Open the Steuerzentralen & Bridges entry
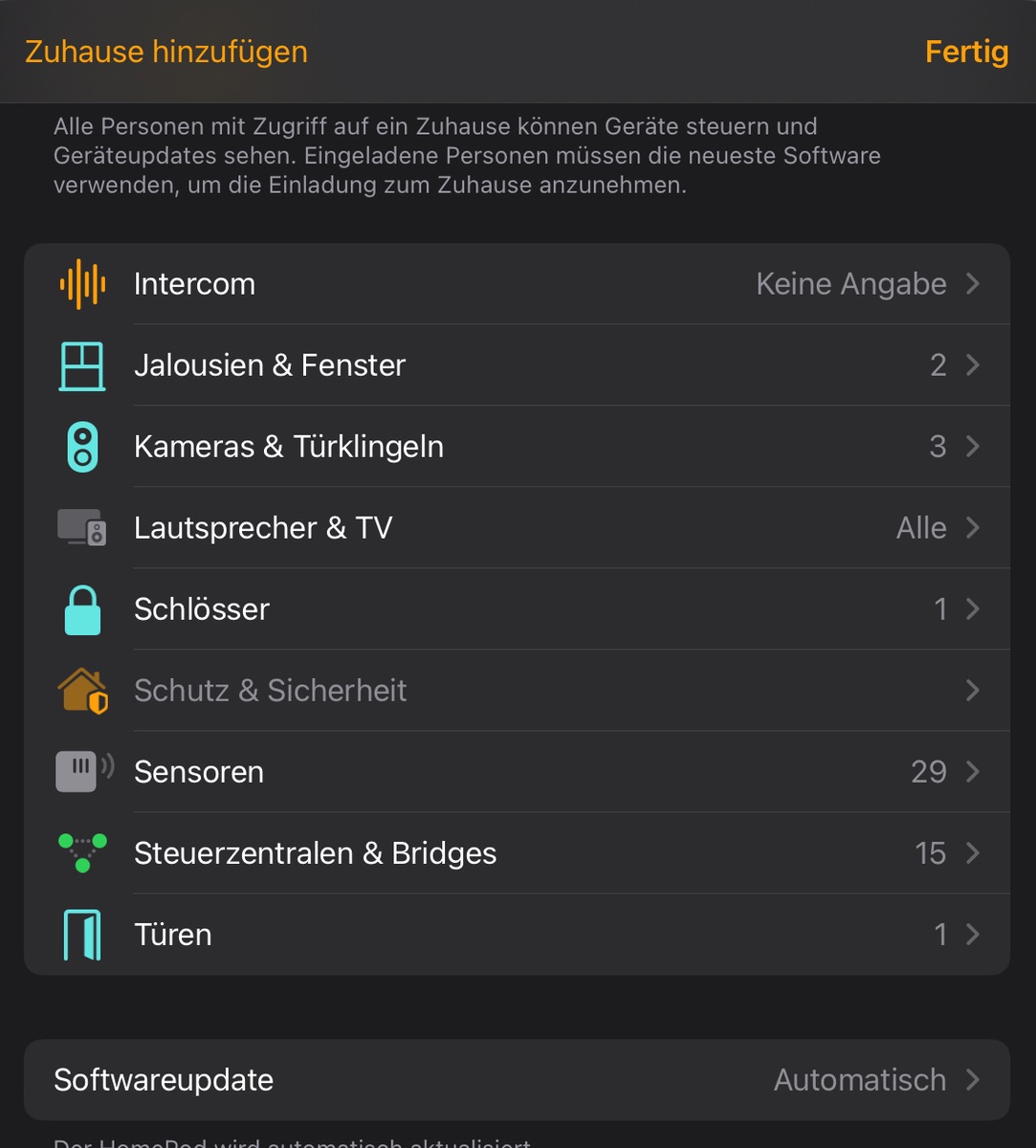 click(315, 853)
